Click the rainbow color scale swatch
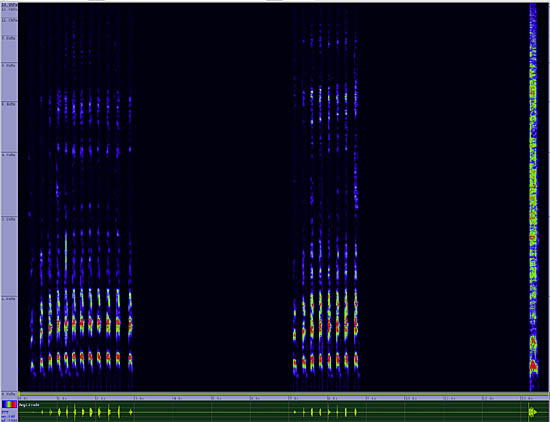The width and height of the screenshot is (550, 422). 9,404
